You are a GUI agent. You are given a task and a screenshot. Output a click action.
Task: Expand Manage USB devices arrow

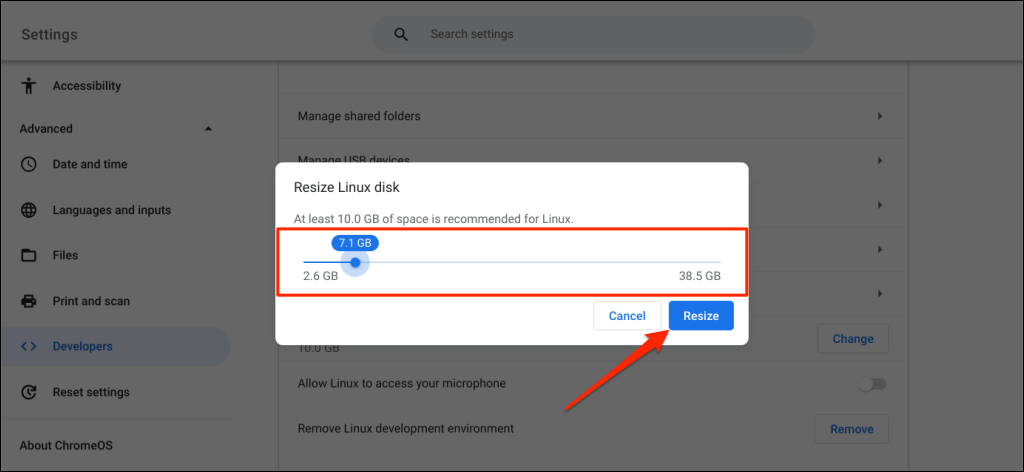tap(880, 160)
